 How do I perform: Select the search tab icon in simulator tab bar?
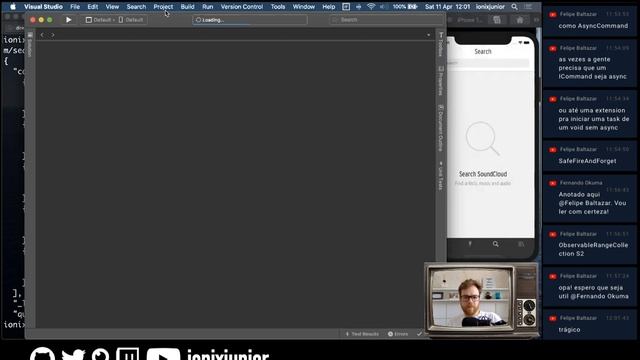click(x=496, y=244)
